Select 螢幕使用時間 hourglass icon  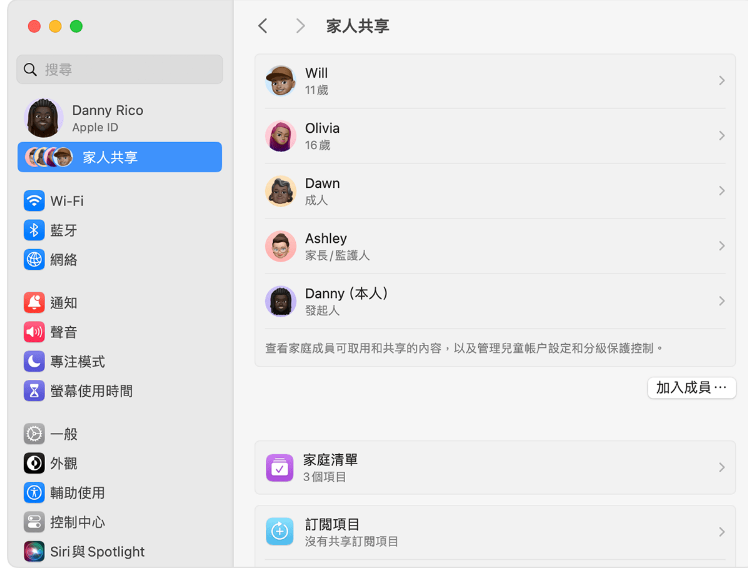click(35, 391)
